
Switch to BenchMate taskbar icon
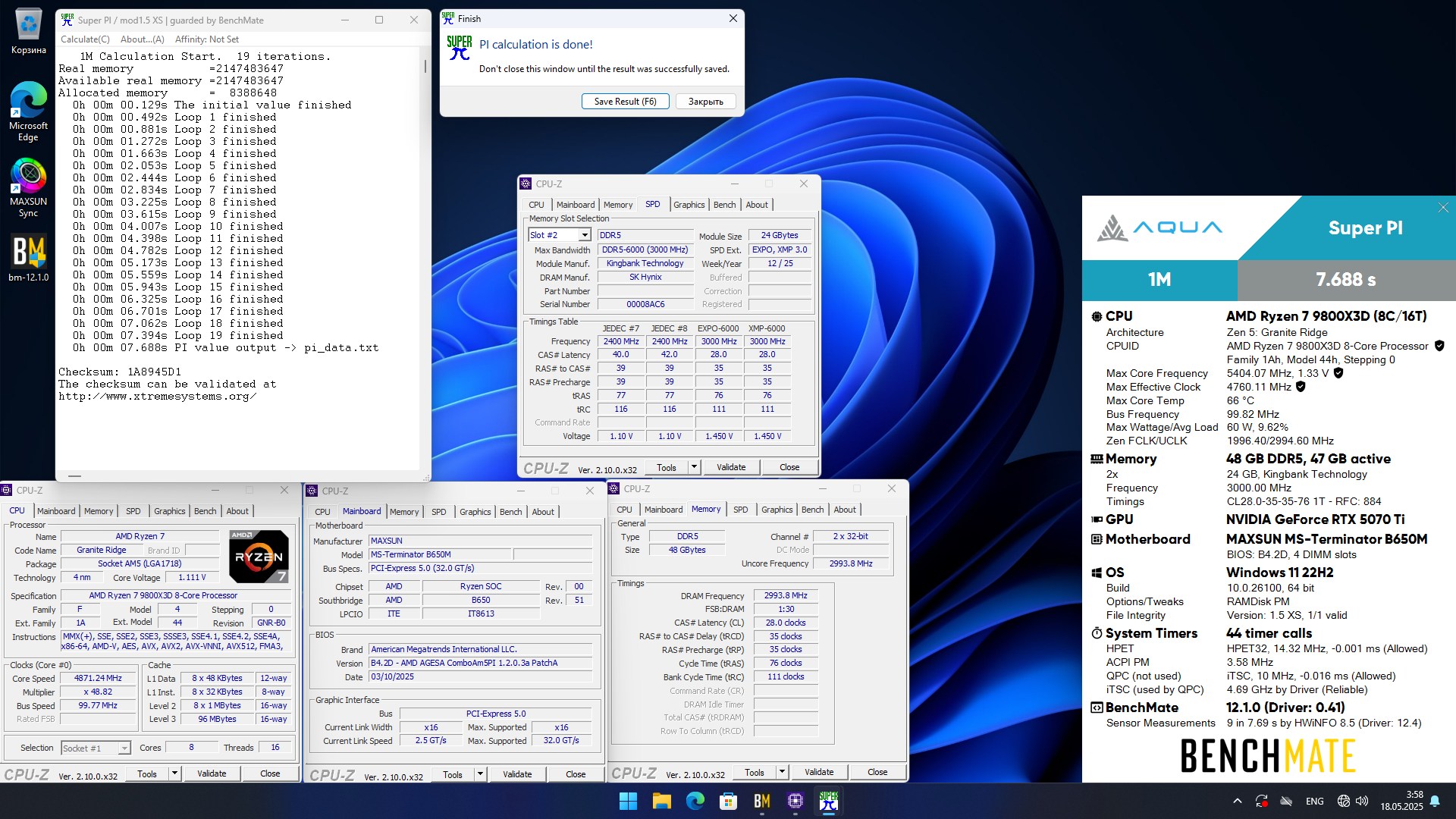762,801
